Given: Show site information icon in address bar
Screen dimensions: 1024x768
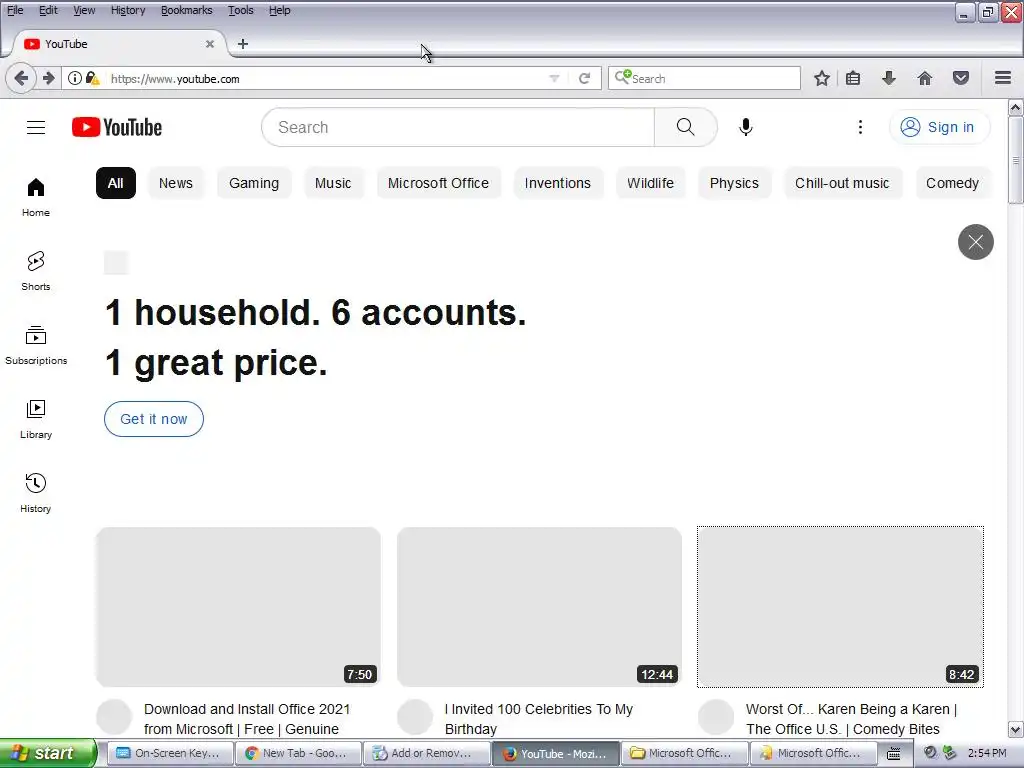Looking at the screenshot, I should [74, 79].
